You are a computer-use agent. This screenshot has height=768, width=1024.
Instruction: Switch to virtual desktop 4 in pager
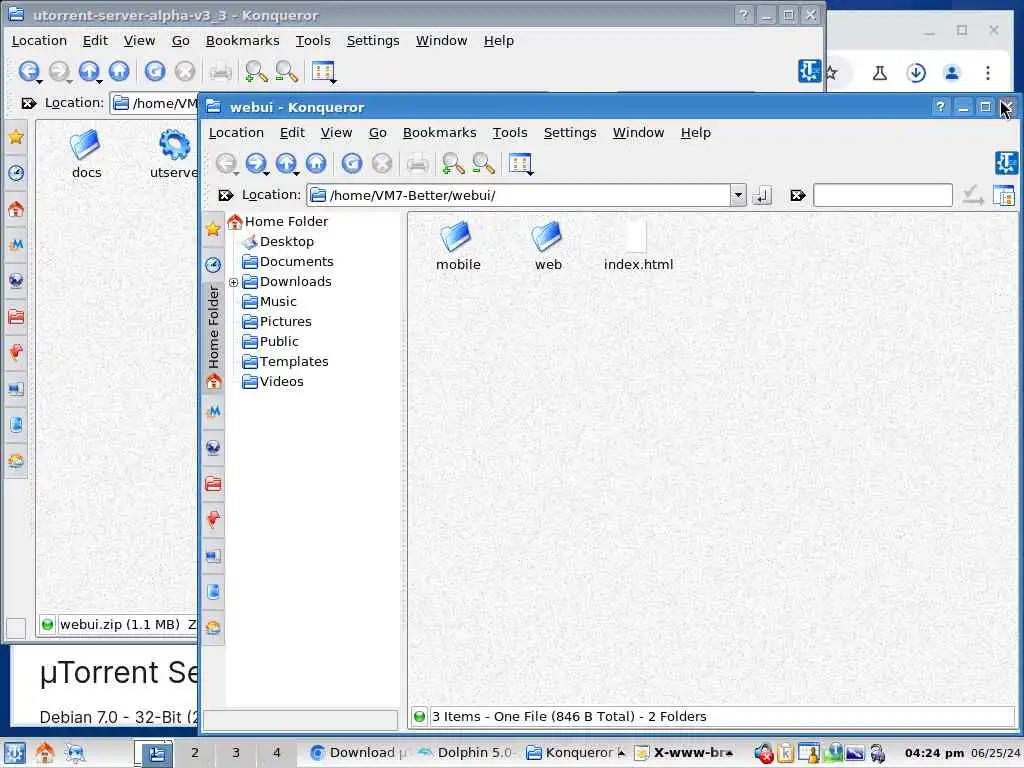point(276,752)
